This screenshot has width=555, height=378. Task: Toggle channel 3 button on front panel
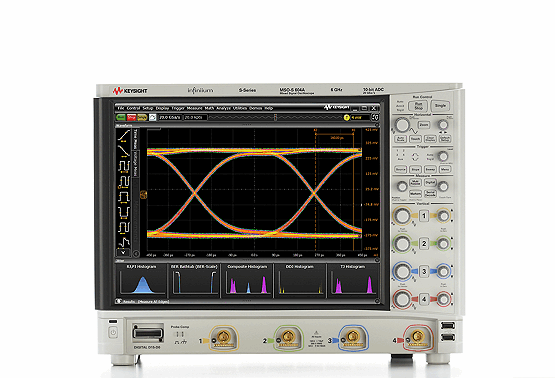point(424,271)
